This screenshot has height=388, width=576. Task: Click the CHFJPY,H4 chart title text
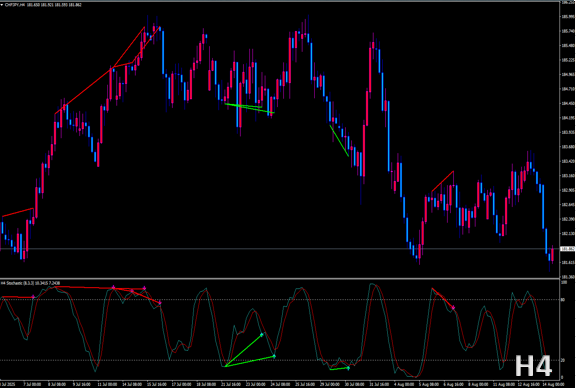tap(15, 5)
